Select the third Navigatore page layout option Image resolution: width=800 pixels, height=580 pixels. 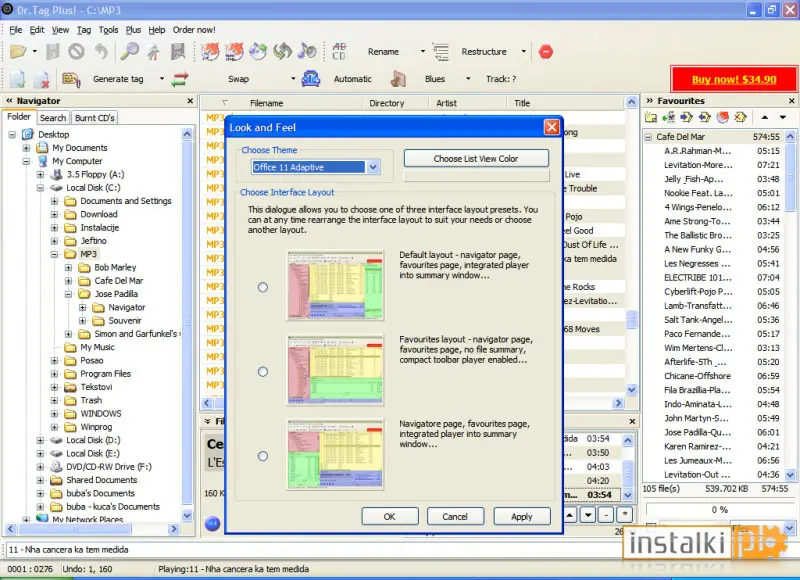pyautogui.click(x=263, y=456)
